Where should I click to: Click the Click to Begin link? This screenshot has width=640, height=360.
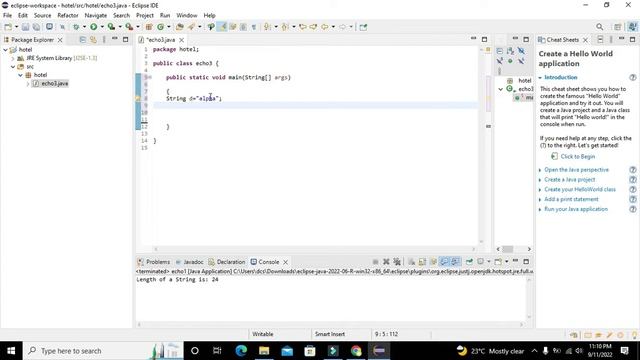pos(578,157)
